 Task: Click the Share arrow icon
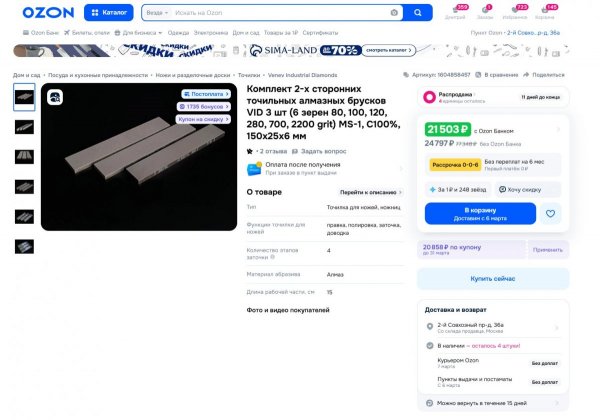point(526,75)
